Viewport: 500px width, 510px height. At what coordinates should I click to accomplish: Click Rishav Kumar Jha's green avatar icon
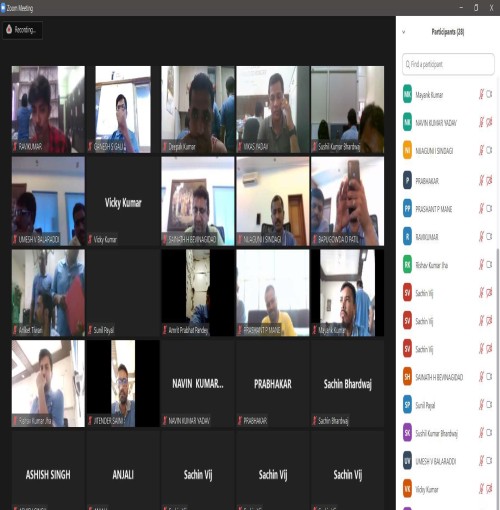[x=407, y=265]
